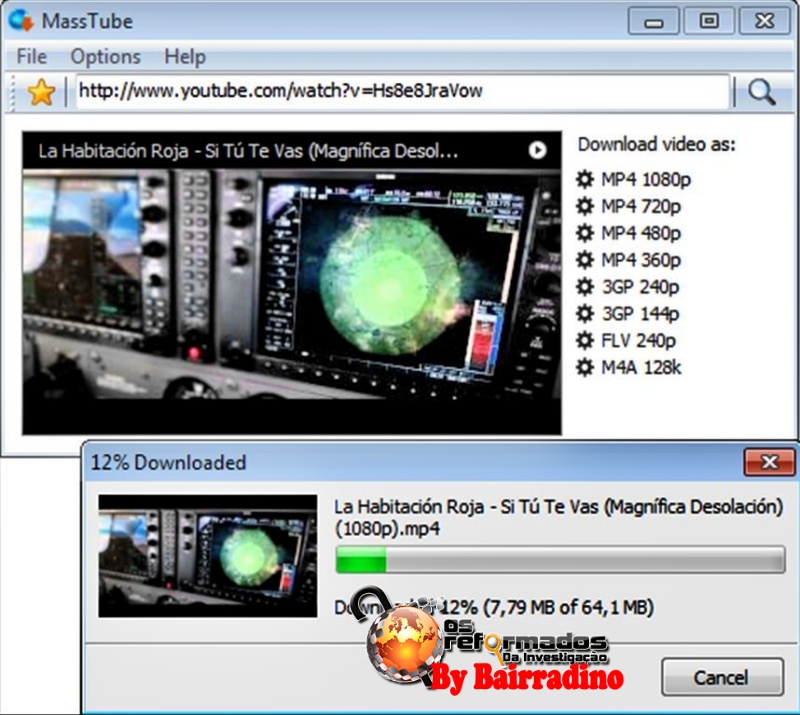Image resolution: width=800 pixels, height=715 pixels.
Task: Close the 12% Downloaded dialog
Action: point(769,462)
